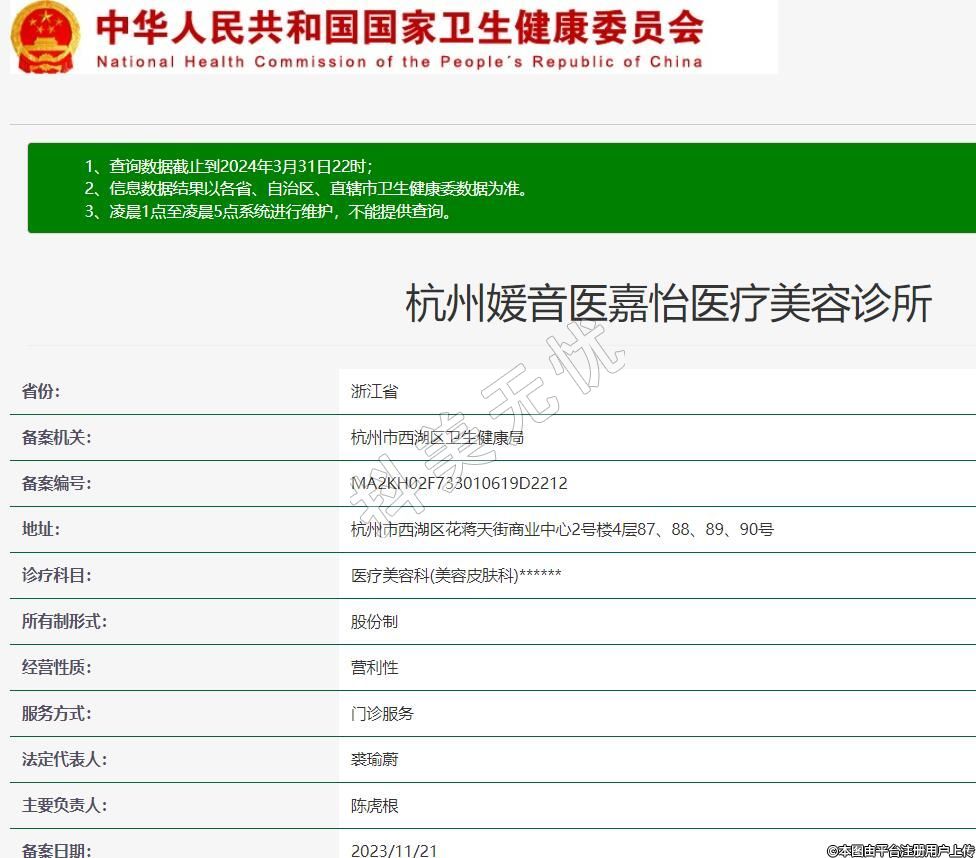Viewport: 976px width, 858px height.
Task: Click the 股份制 ownership form value
Action: pyautogui.click(x=374, y=621)
